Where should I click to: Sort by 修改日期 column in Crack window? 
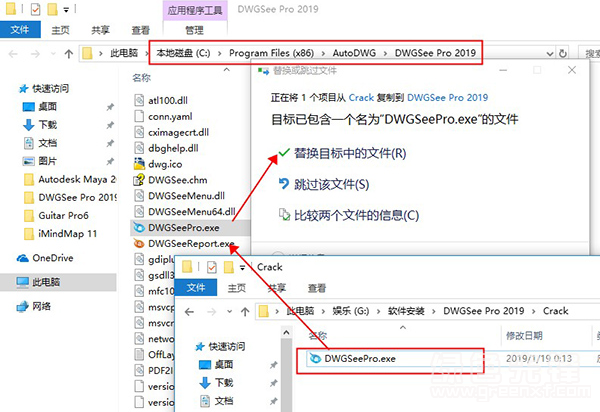point(524,336)
